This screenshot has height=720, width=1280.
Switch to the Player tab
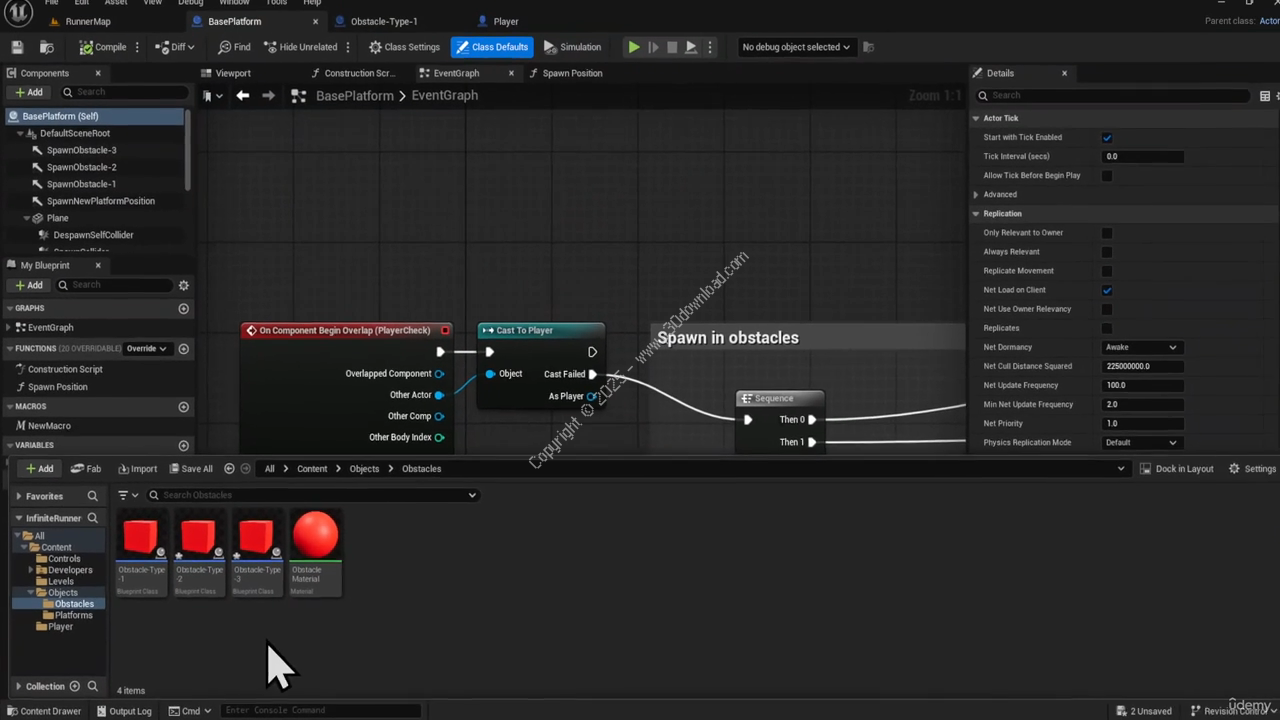506,21
